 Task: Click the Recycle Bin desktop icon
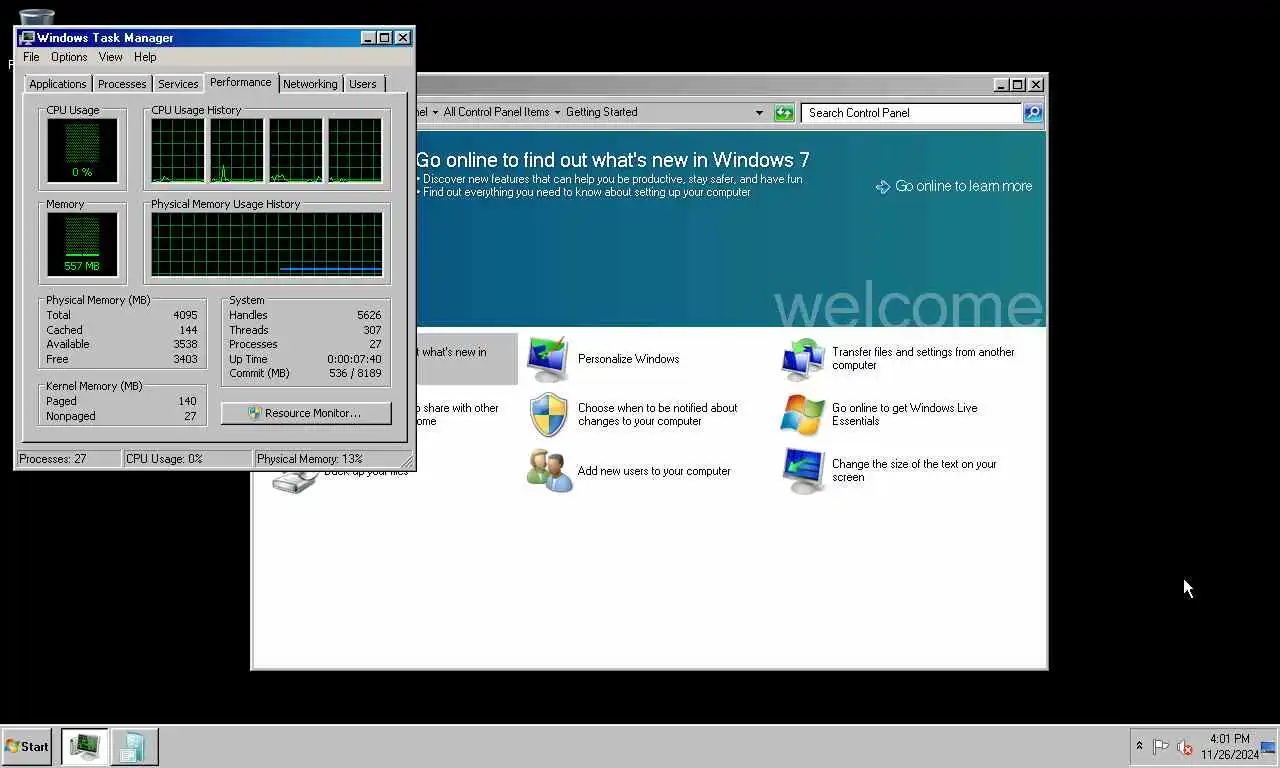pyautogui.click(x=37, y=17)
